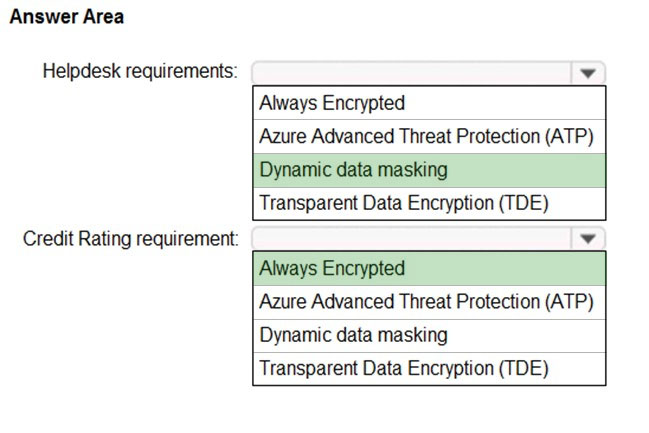This screenshot has height=433, width=649.
Task: Select Dynamic data masking for Credit Rating
Action: [x=429, y=336]
